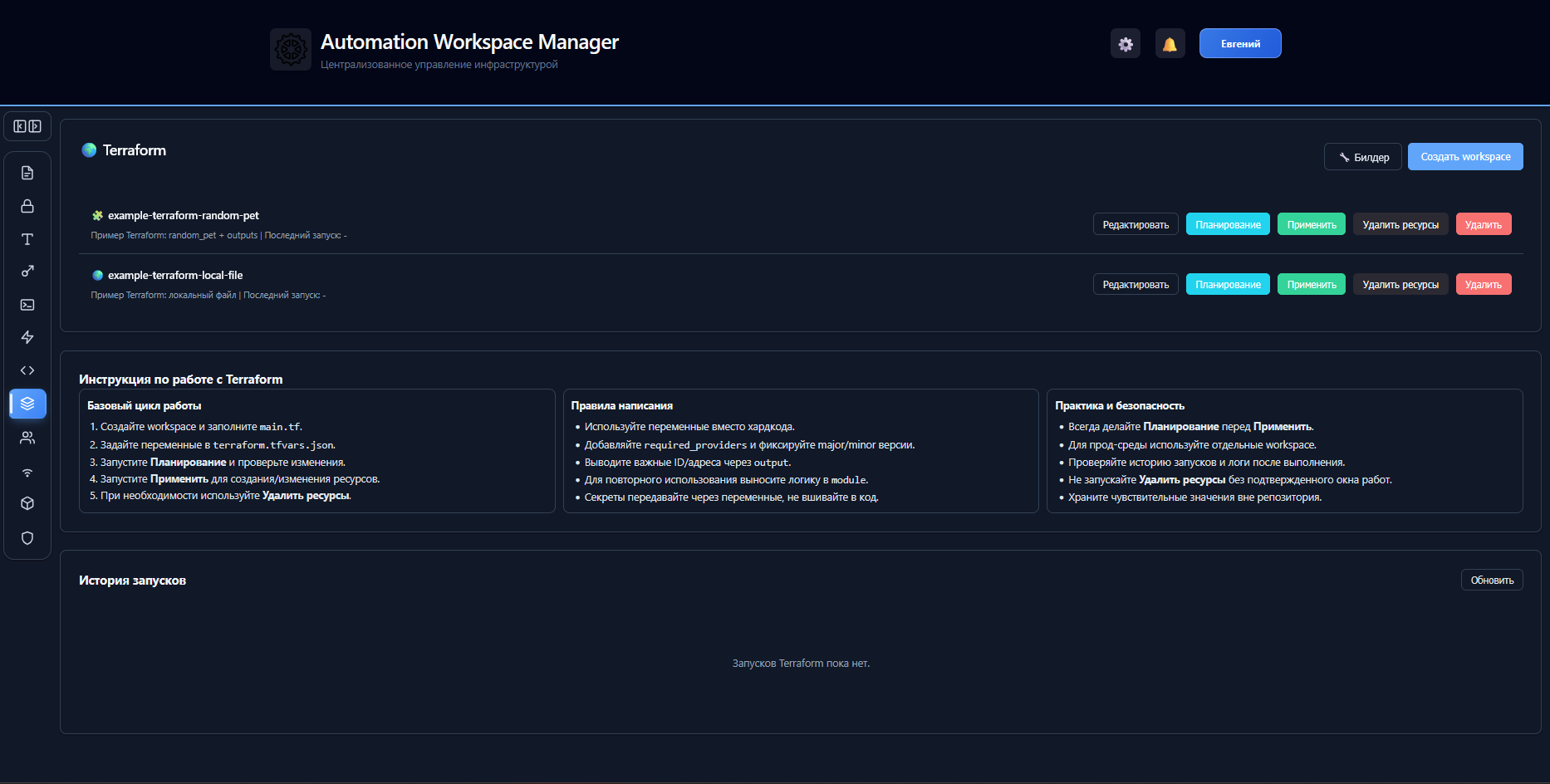Image resolution: width=1550 pixels, height=784 pixels.
Task: Select the wifi signal sidebar icon
Action: [27, 472]
